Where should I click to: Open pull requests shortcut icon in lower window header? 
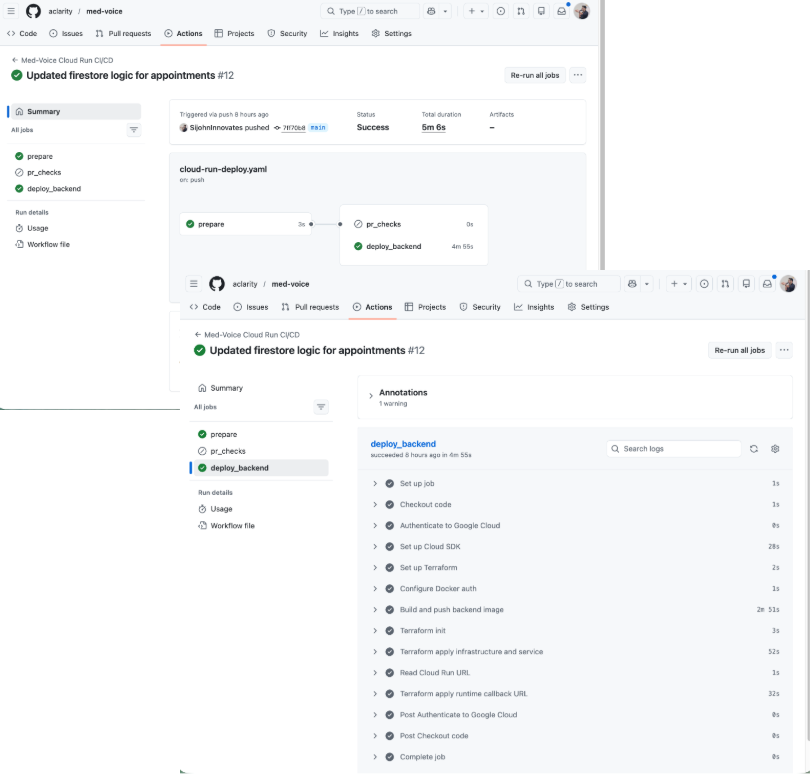(x=725, y=284)
